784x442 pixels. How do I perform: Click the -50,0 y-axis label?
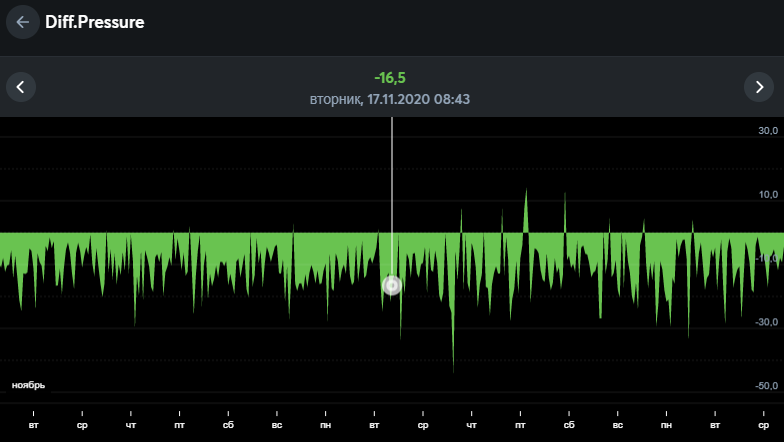[766, 386]
